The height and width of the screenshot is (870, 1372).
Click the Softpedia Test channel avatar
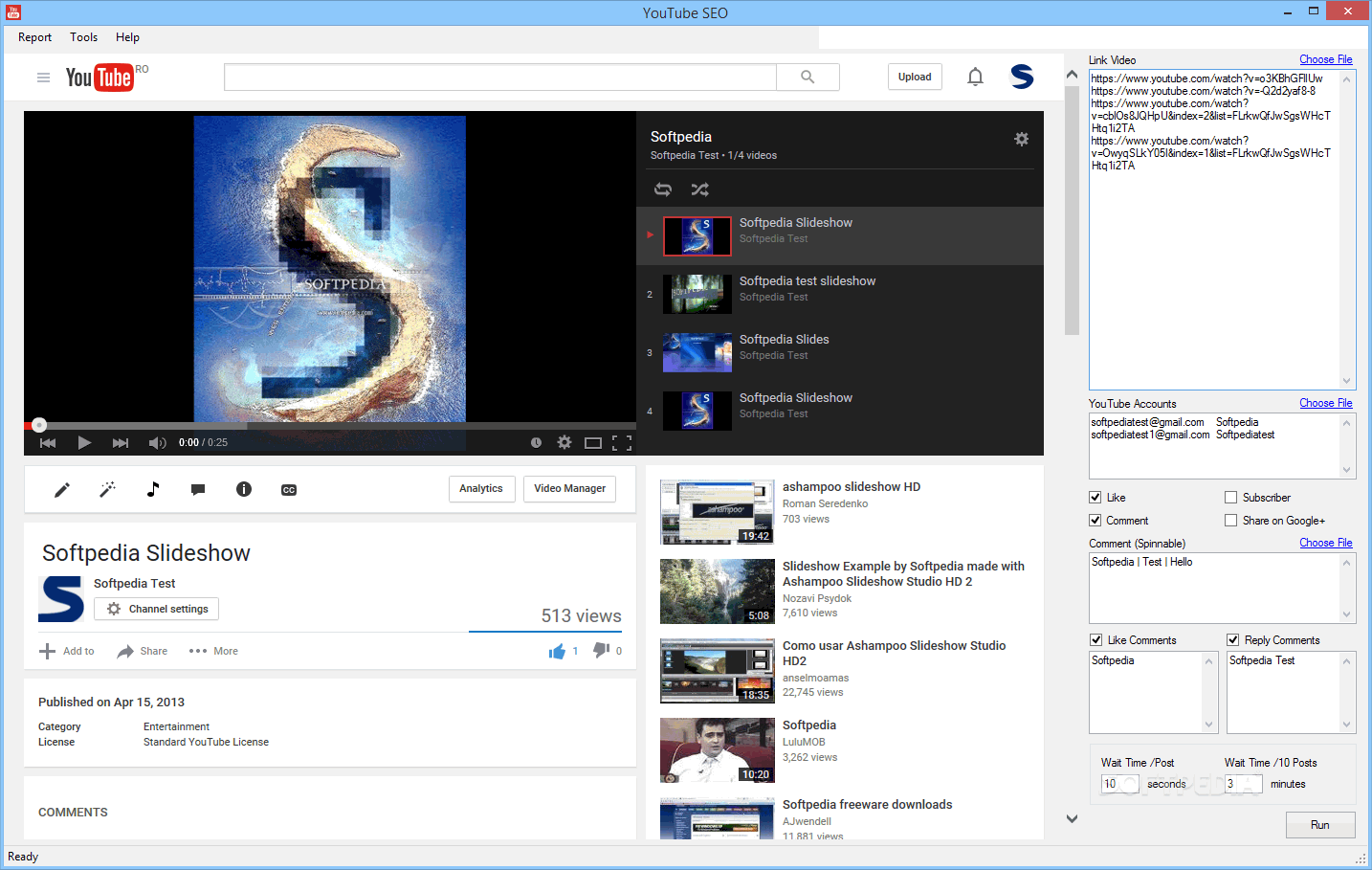tap(61, 599)
